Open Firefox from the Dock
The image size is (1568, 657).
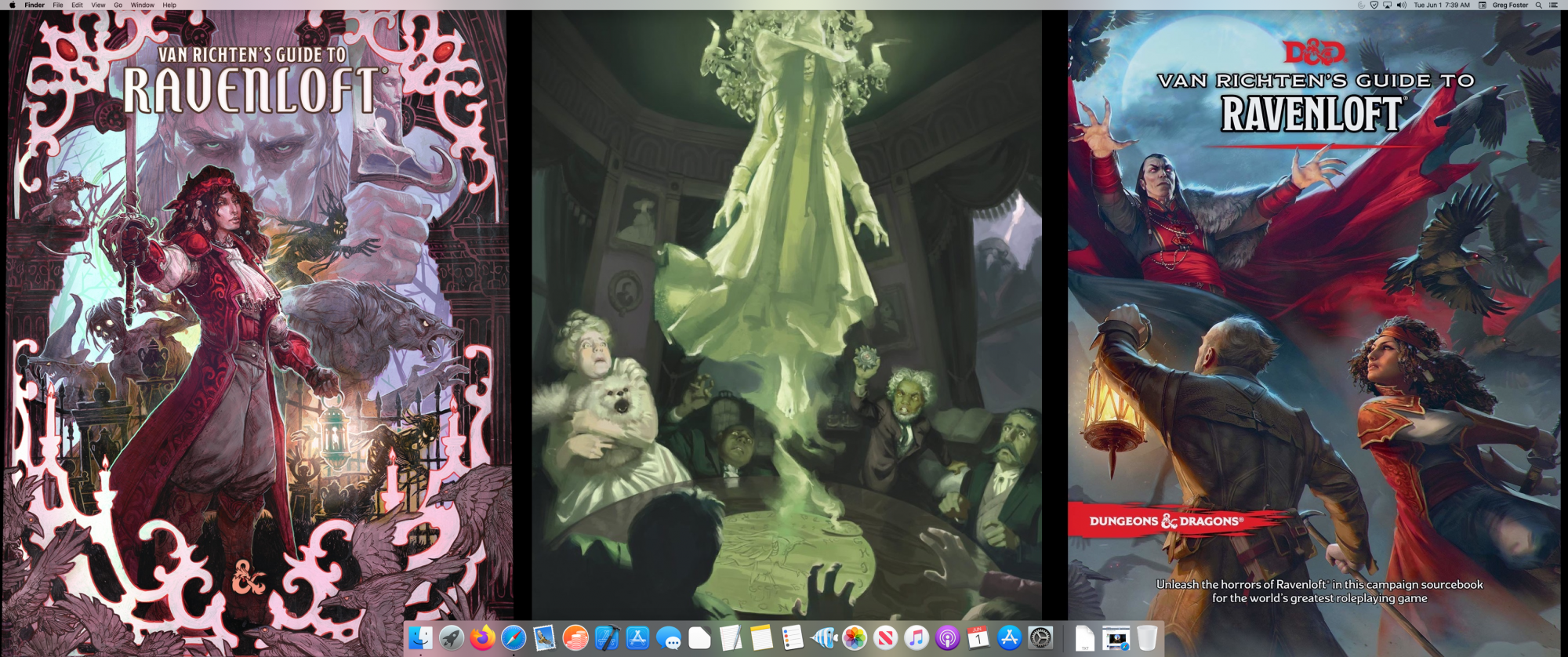[x=482, y=638]
